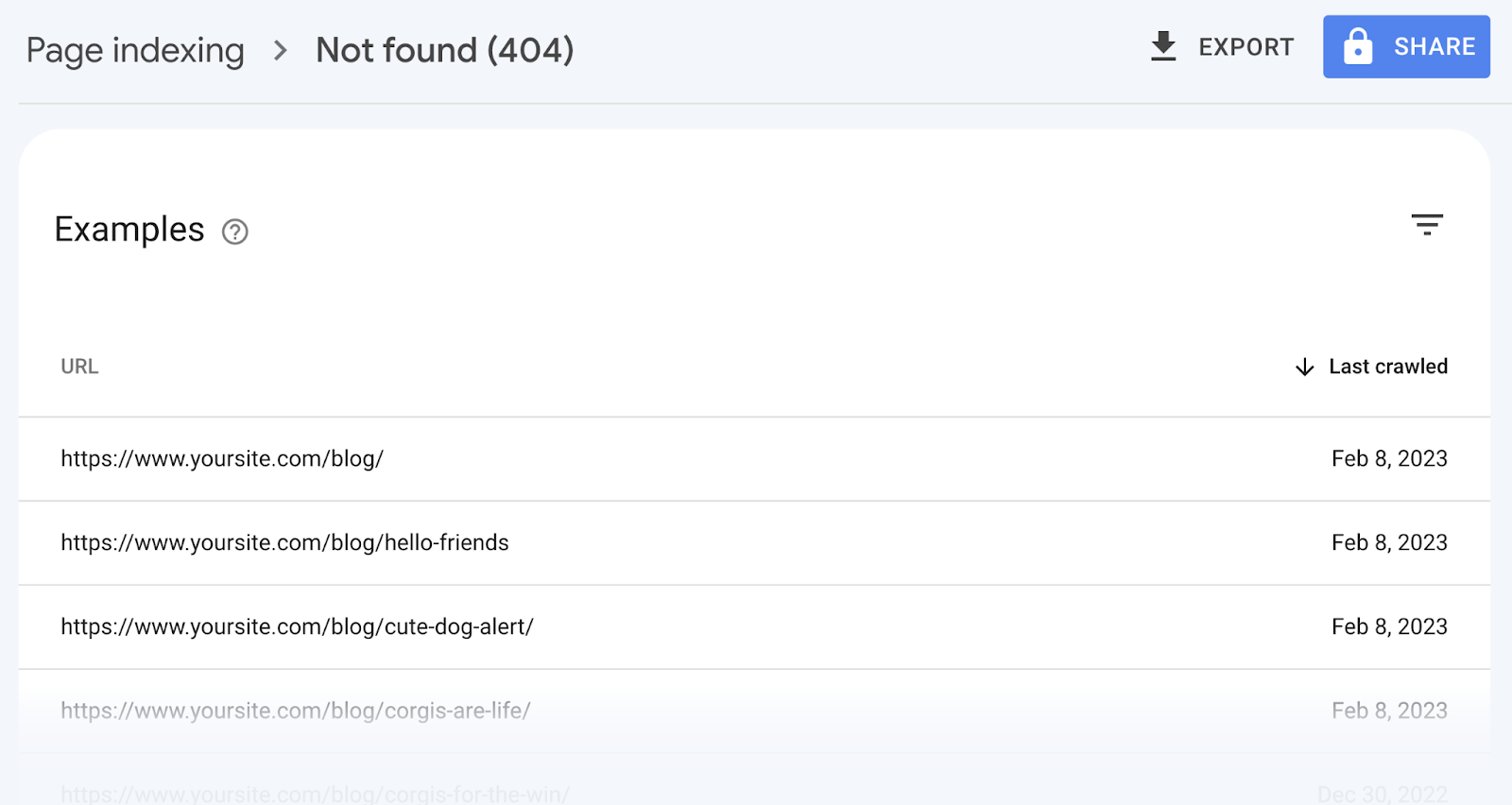The image size is (1512, 805).
Task: Click the Export download icon
Action: 1163,46
